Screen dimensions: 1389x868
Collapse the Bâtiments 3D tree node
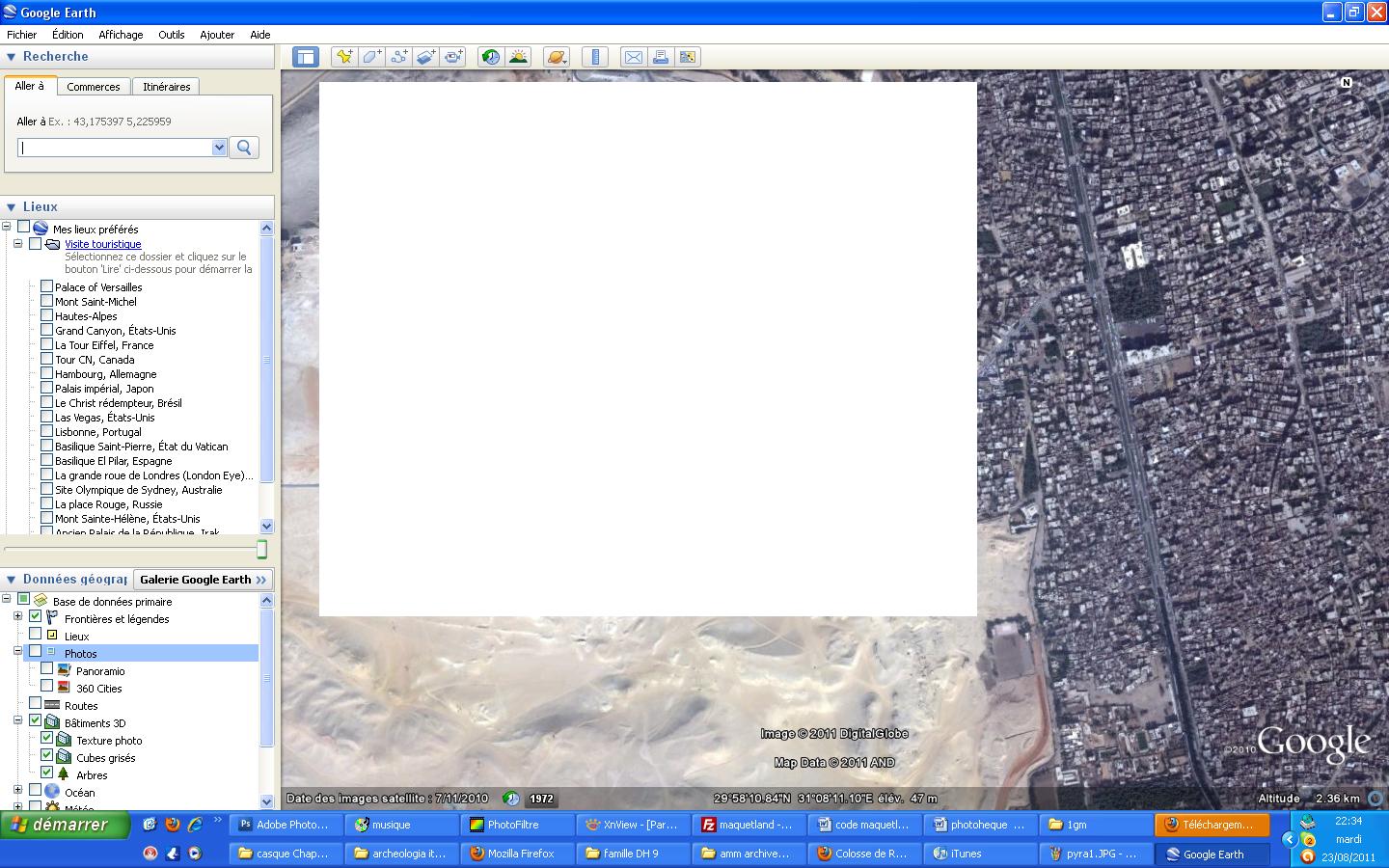(17, 721)
